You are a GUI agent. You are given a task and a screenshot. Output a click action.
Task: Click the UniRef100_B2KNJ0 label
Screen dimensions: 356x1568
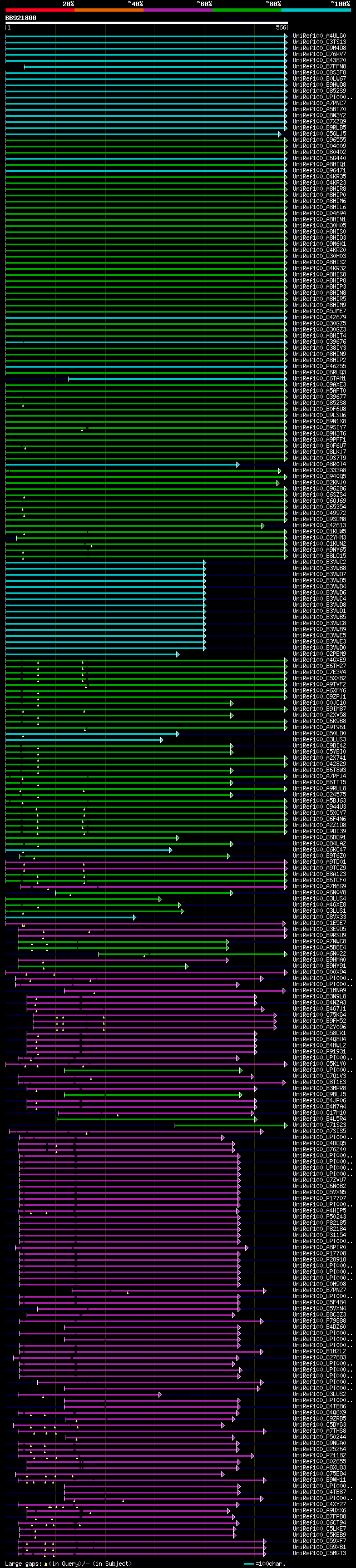[x=319, y=483]
